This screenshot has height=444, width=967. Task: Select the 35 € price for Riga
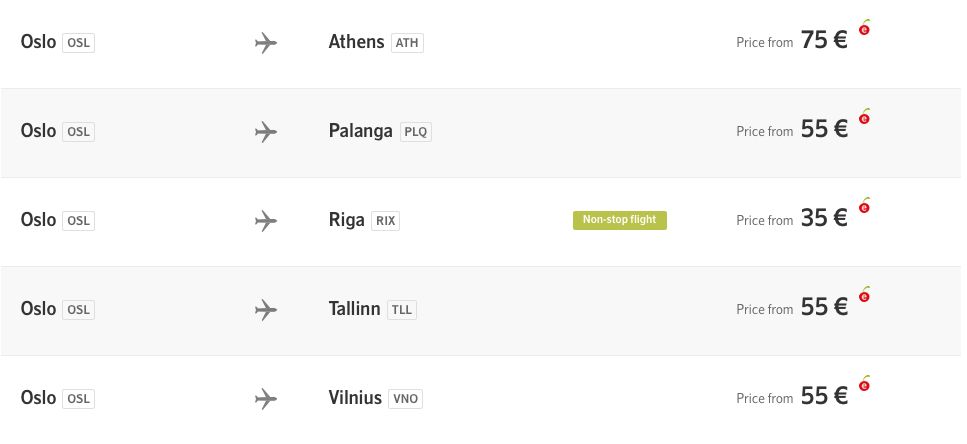pos(824,218)
